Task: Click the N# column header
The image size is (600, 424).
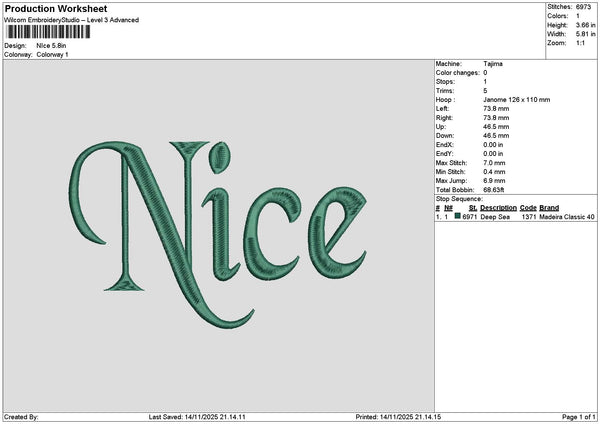Action: point(448,208)
